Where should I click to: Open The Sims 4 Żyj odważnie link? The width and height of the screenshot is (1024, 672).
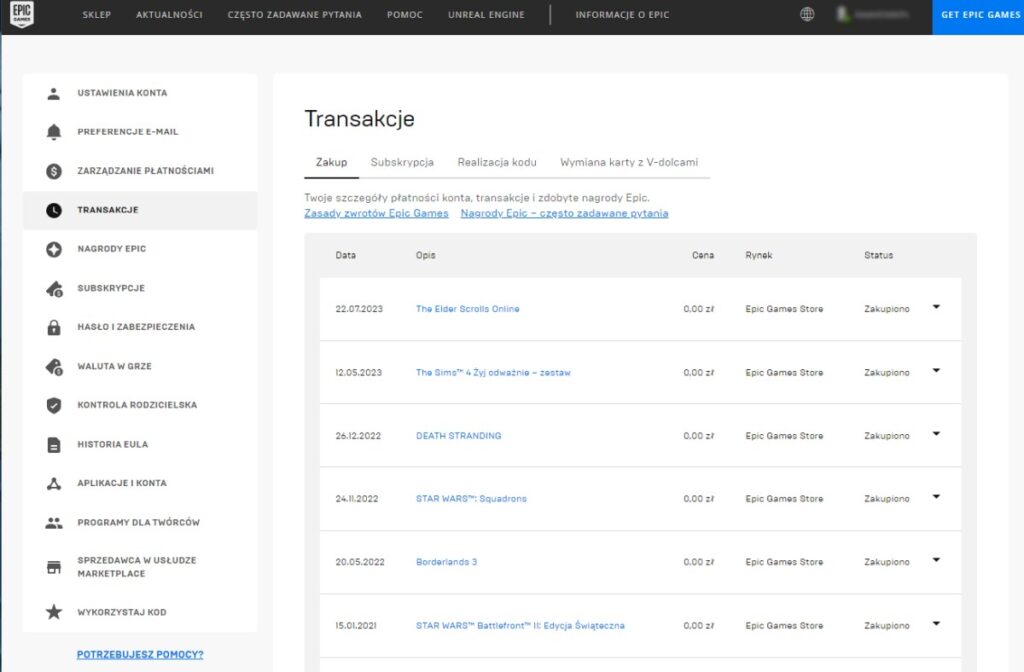click(x=493, y=372)
